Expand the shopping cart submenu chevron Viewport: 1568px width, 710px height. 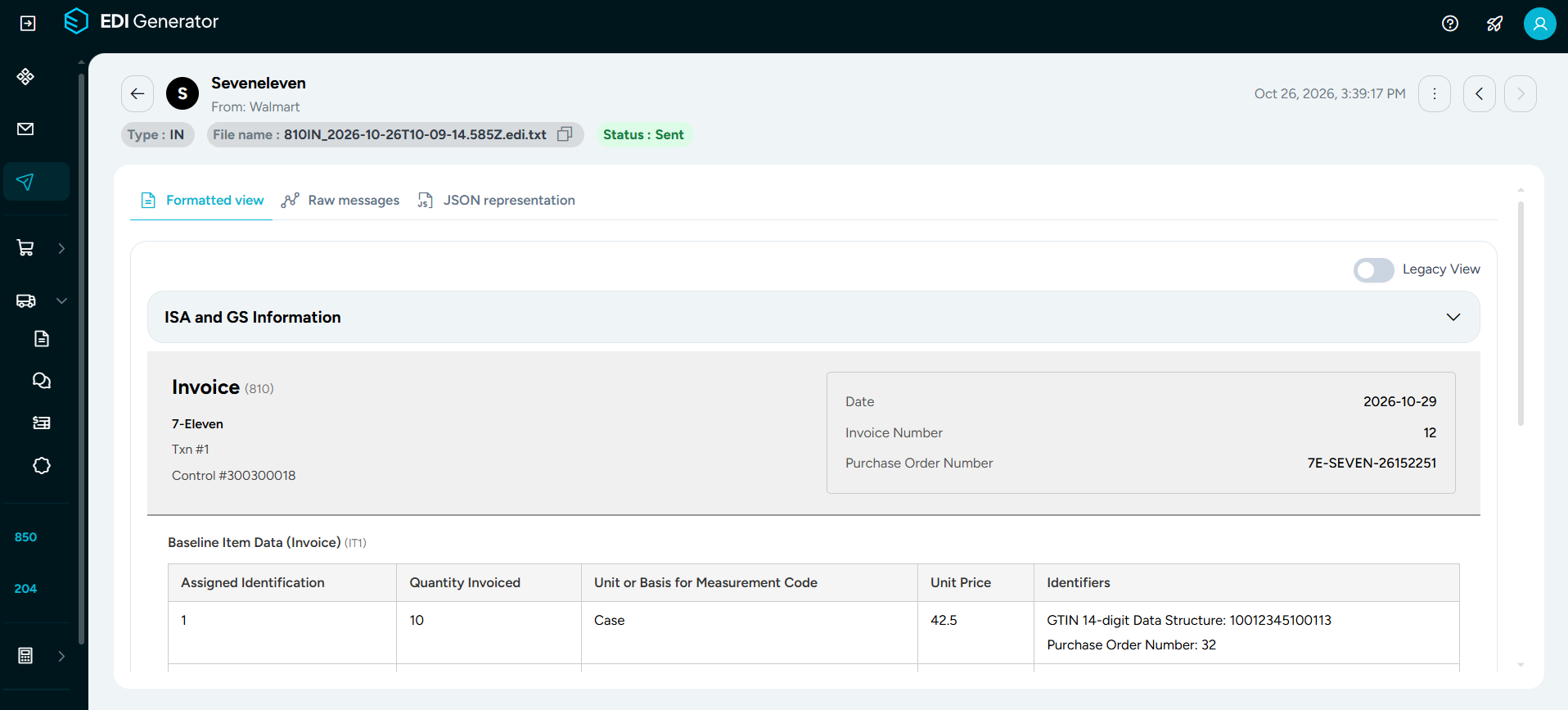tap(61, 248)
